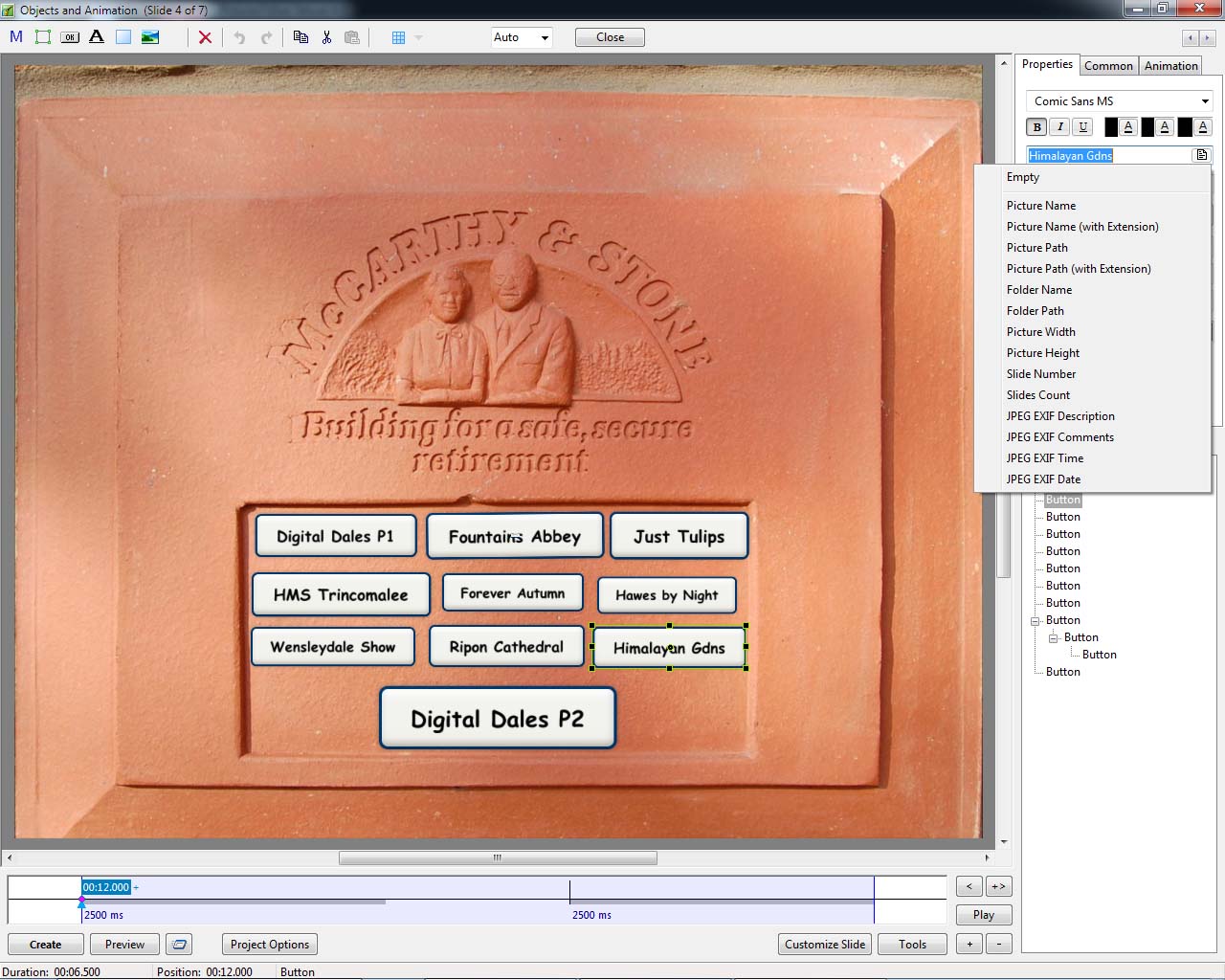Open the Comic Sans MS font dropdown
Screen dimensions: 1225x980
tap(1120, 101)
